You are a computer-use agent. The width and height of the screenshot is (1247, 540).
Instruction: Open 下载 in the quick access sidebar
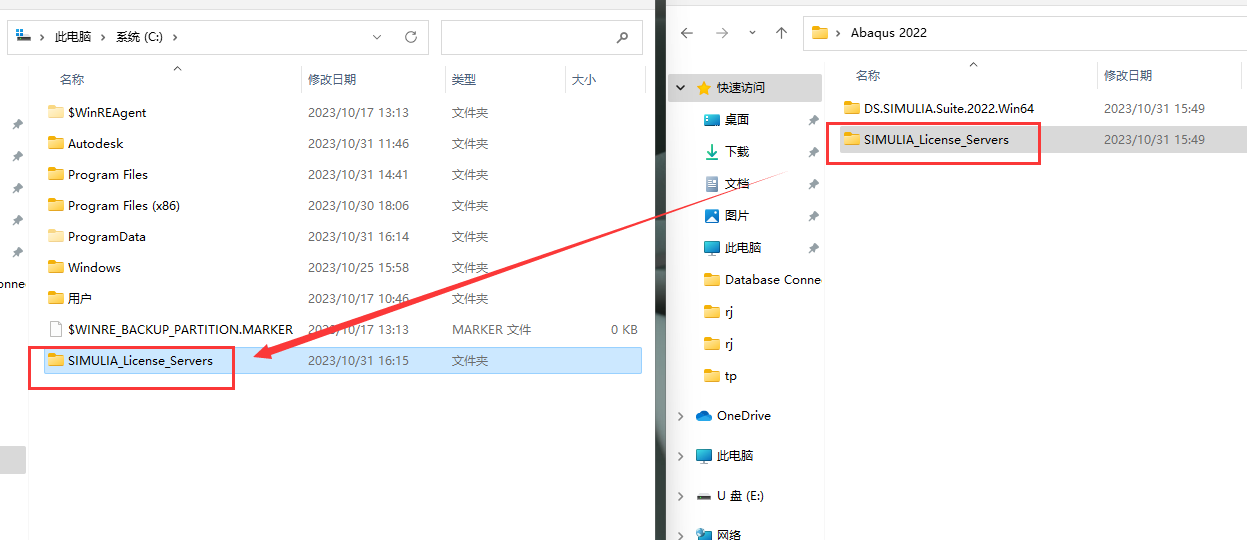click(x=737, y=151)
